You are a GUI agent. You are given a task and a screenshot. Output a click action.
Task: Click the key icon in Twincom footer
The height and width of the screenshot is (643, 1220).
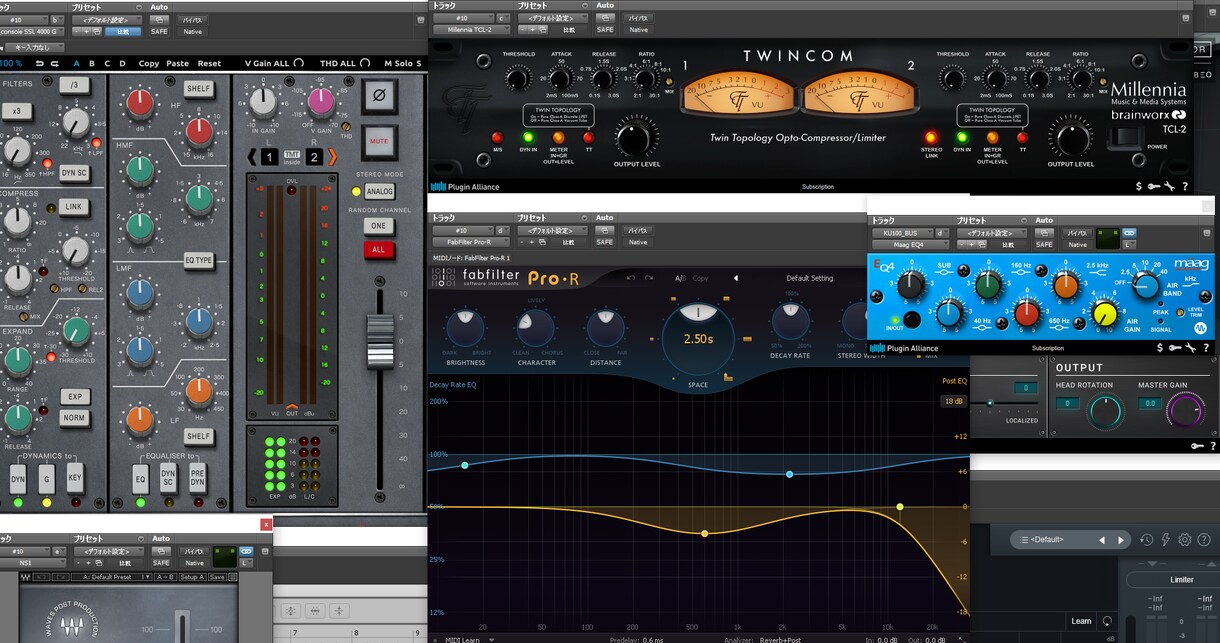tap(1155, 186)
